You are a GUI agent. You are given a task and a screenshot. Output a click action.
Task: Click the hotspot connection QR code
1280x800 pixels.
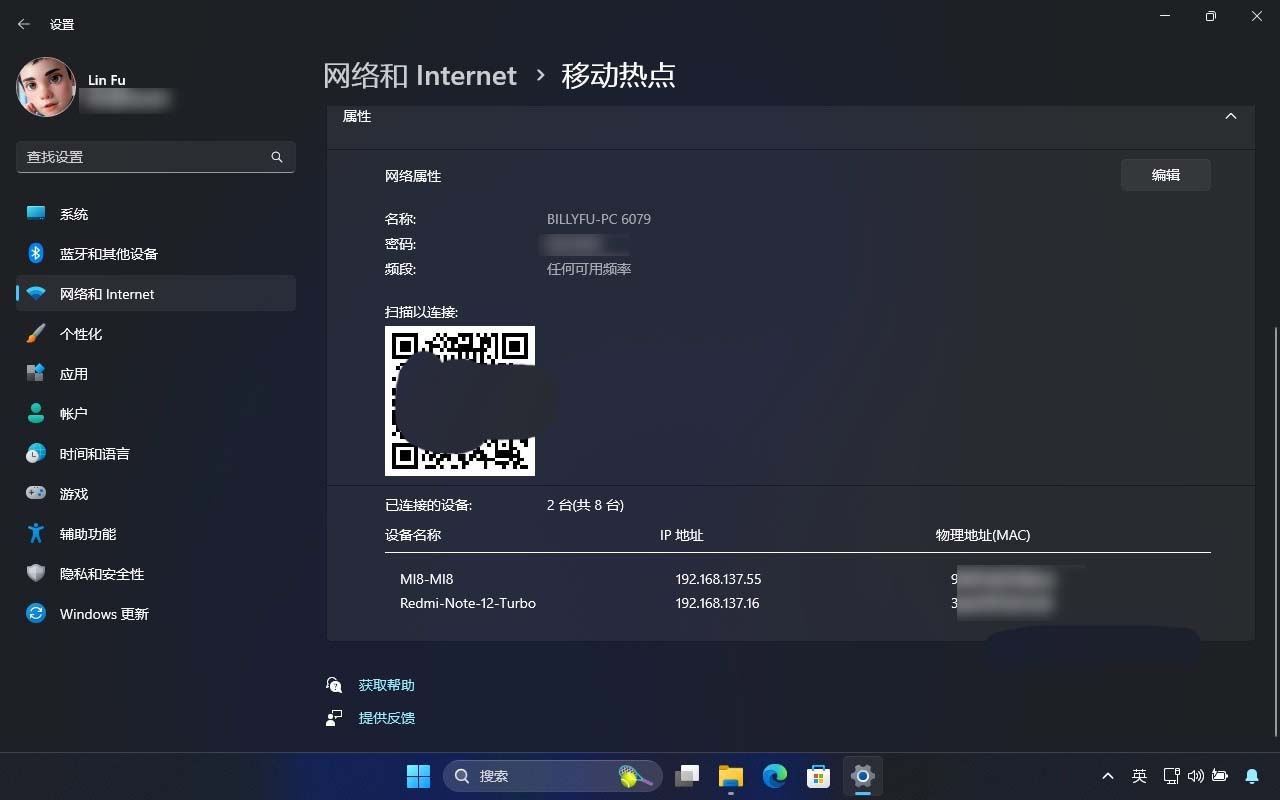point(460,400)
